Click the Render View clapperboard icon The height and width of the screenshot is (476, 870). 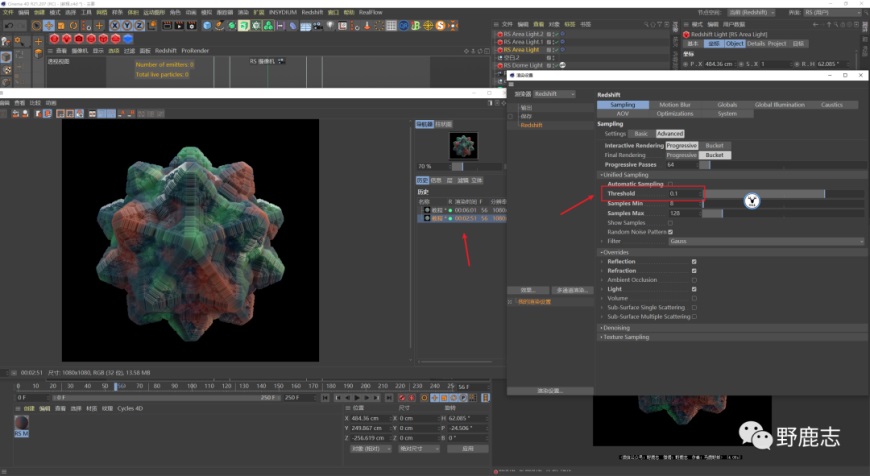(167, 26)
